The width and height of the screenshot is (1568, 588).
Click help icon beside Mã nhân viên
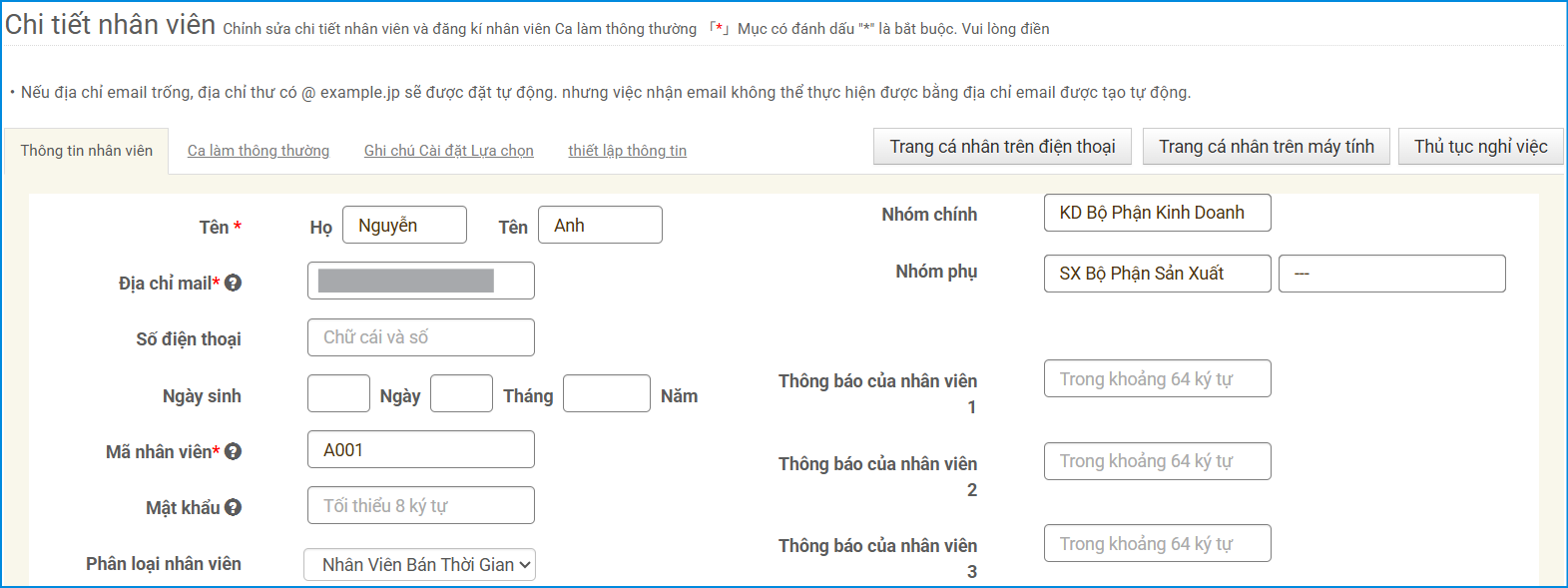click(x=234, y=451)
